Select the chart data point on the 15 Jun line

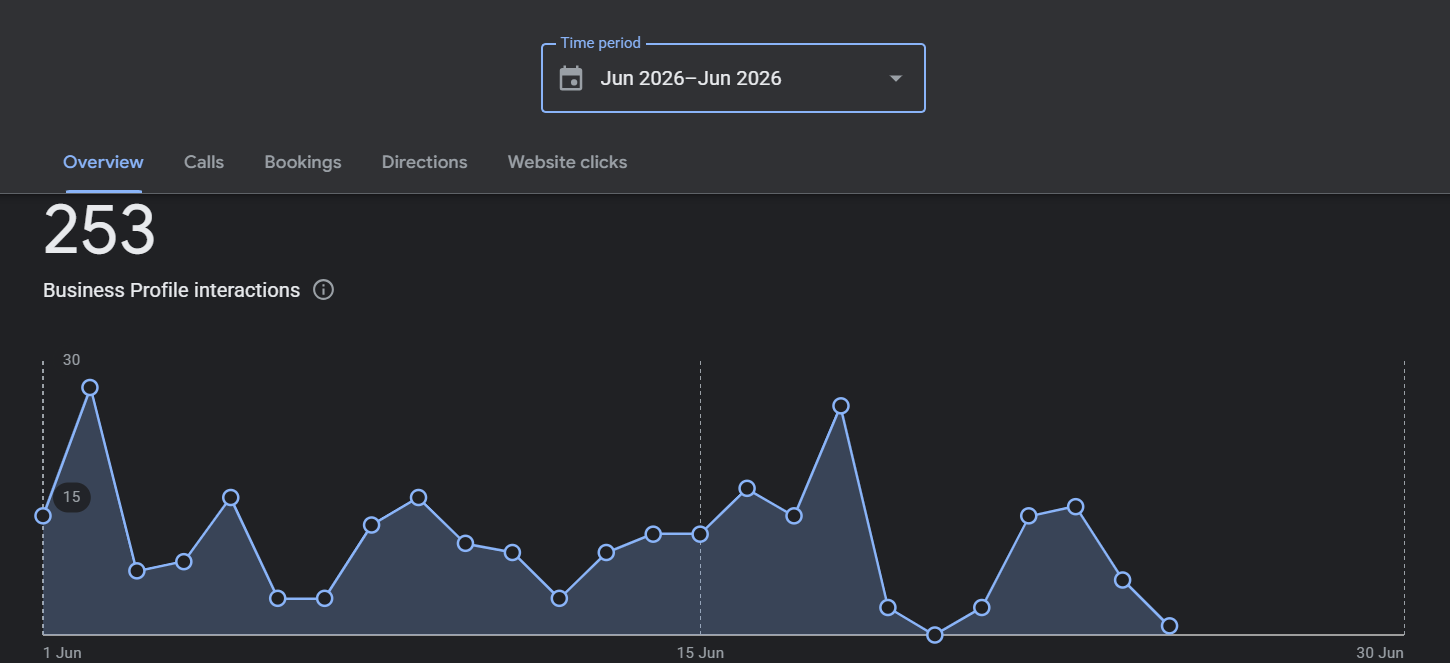coord(700,534)
